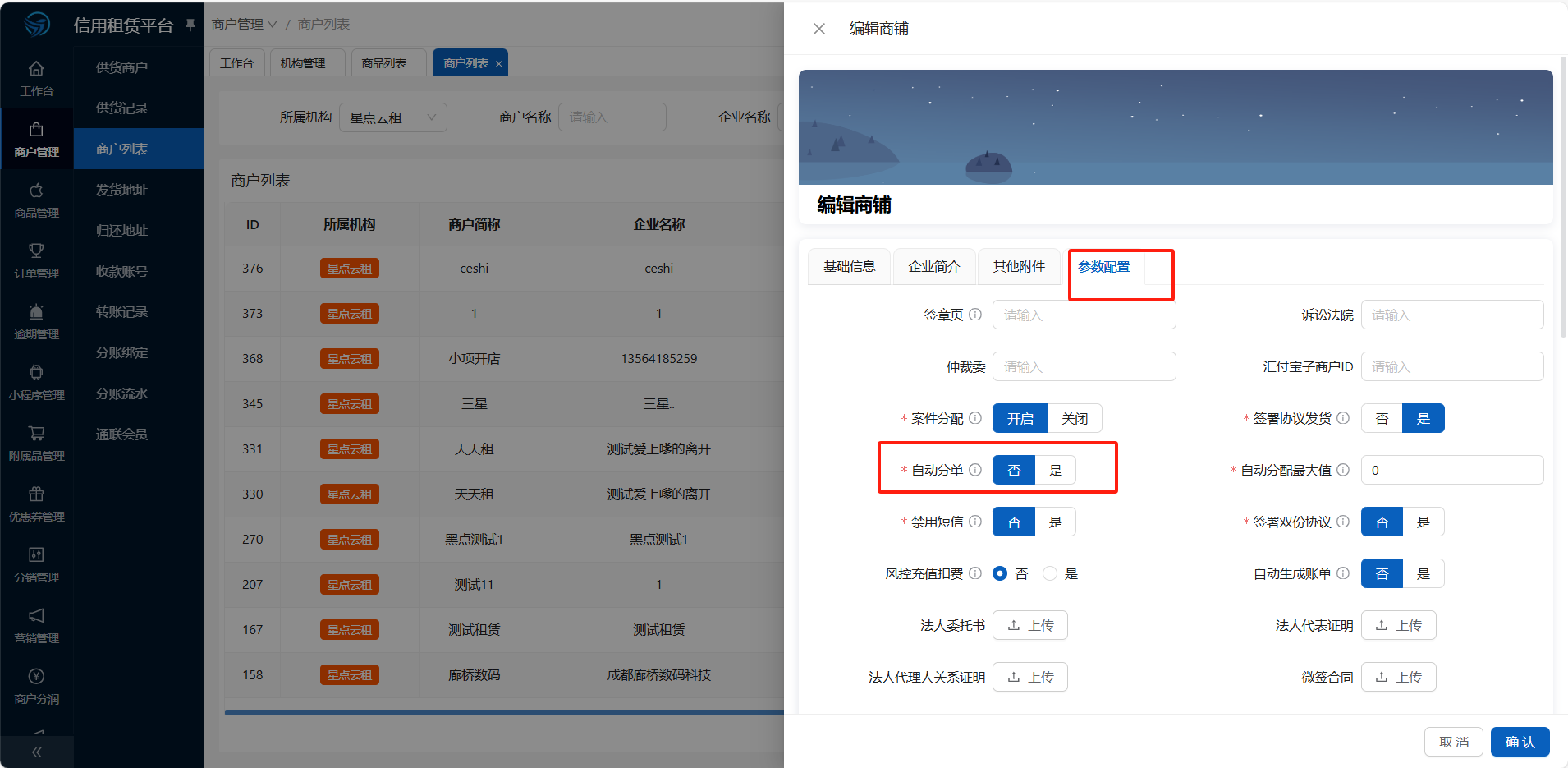Click the platform logo icon

click(x=37, y=25)
